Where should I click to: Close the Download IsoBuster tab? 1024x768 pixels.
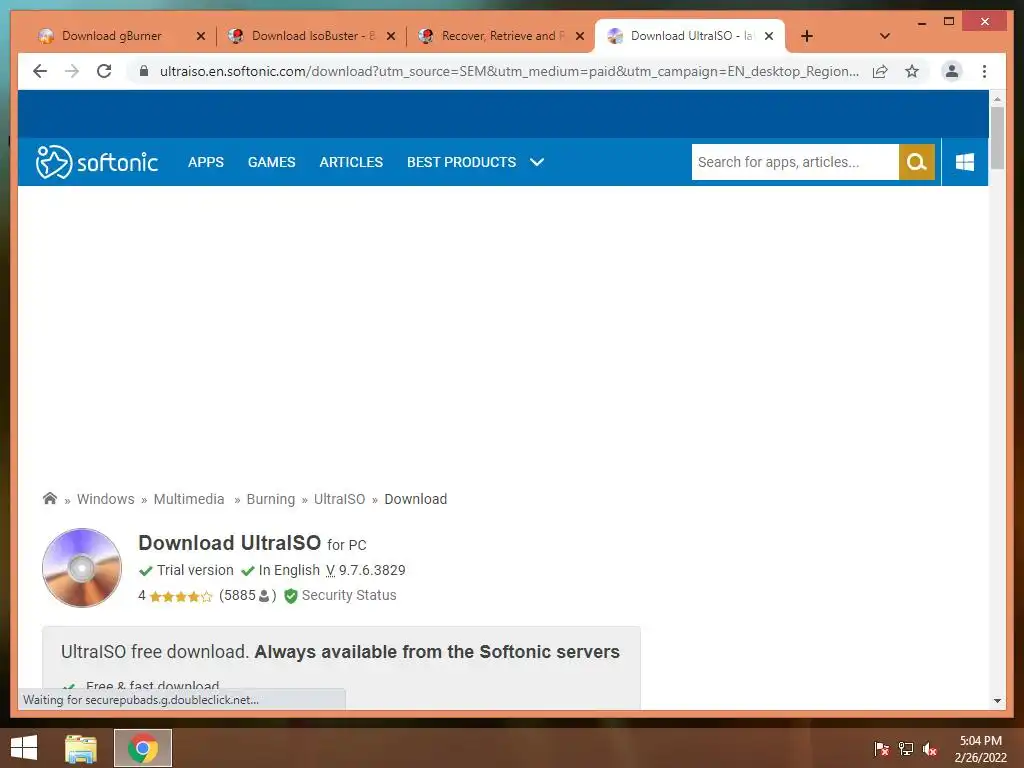click(x=391, y=36)
